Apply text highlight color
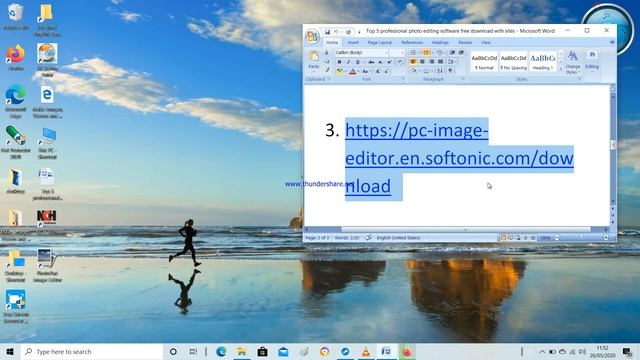The height and width of the screenshot is (360, 640). tap(339, 71)
